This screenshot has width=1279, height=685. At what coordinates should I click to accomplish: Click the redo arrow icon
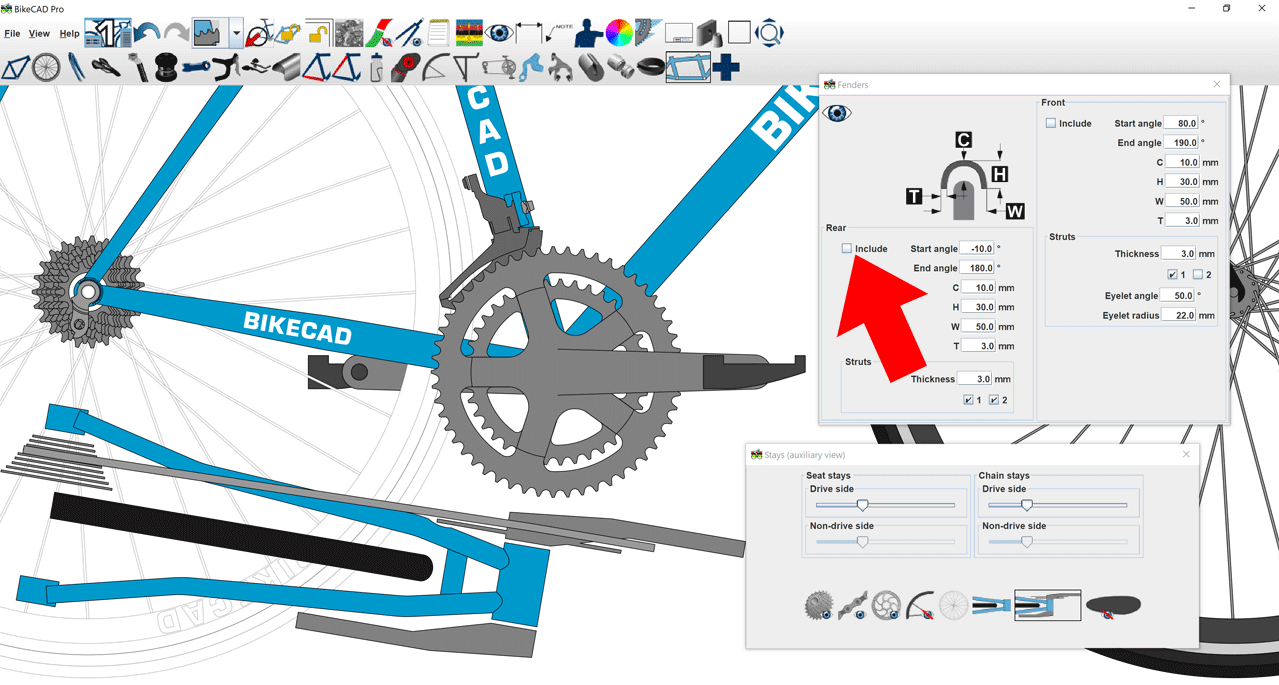point(176,34)
